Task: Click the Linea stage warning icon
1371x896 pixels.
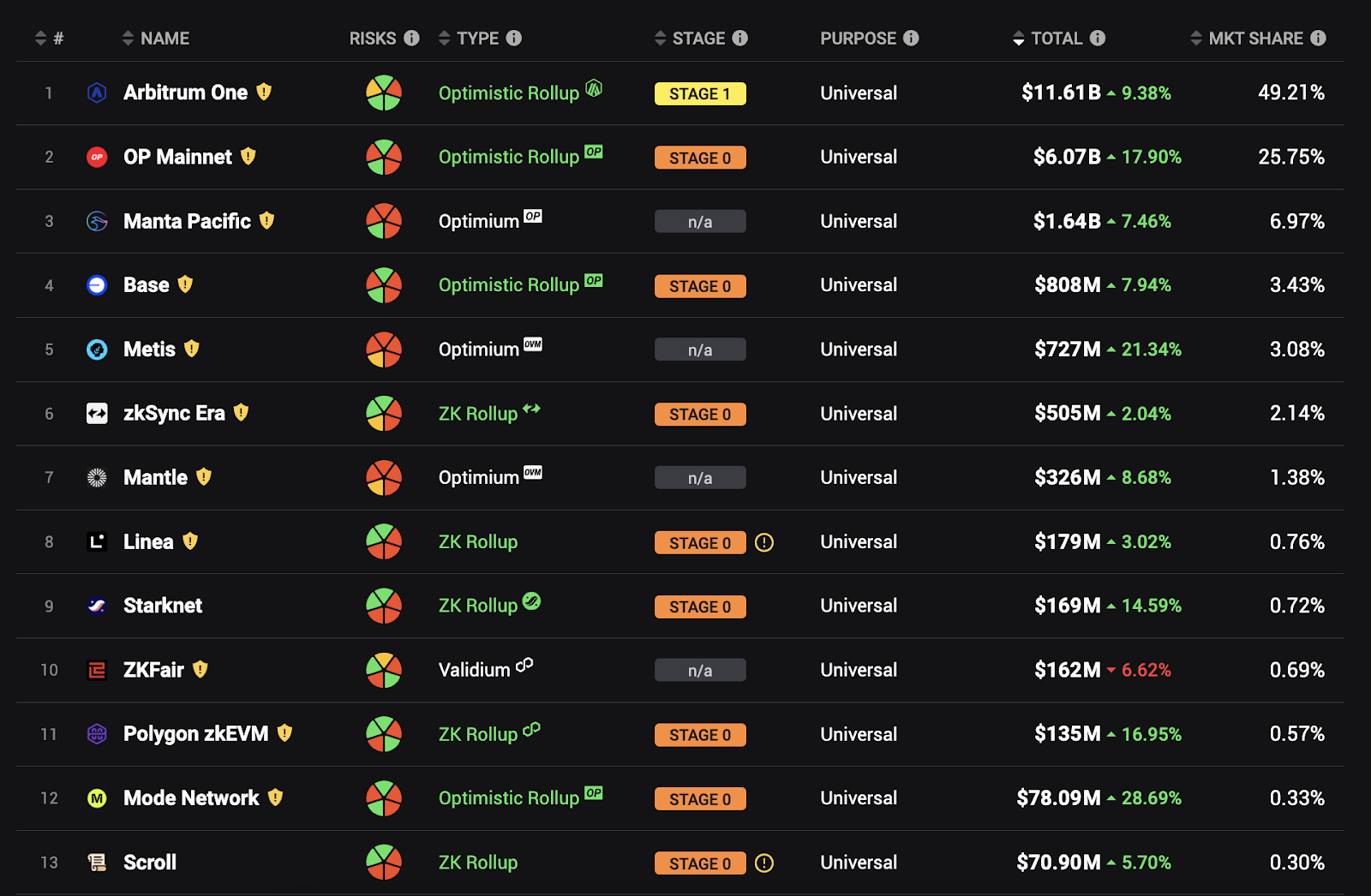Action: click(x=764, y=542)
